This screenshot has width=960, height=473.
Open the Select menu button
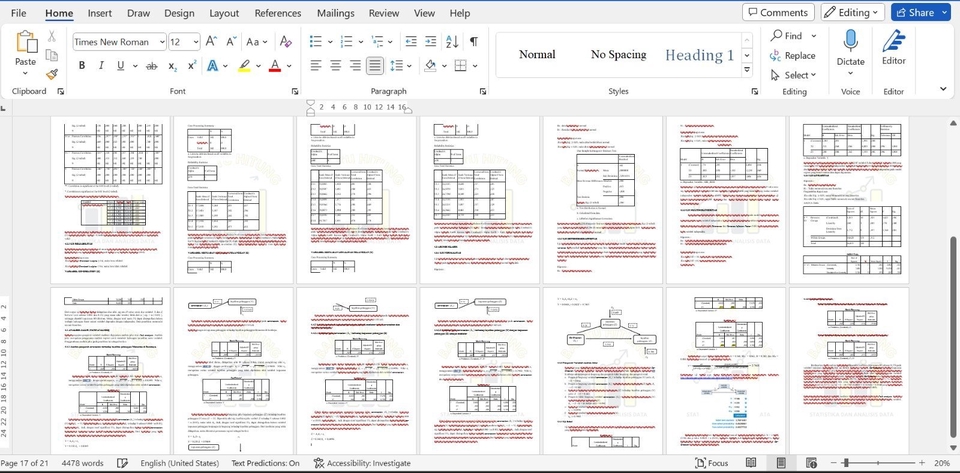tap(793, 75)
